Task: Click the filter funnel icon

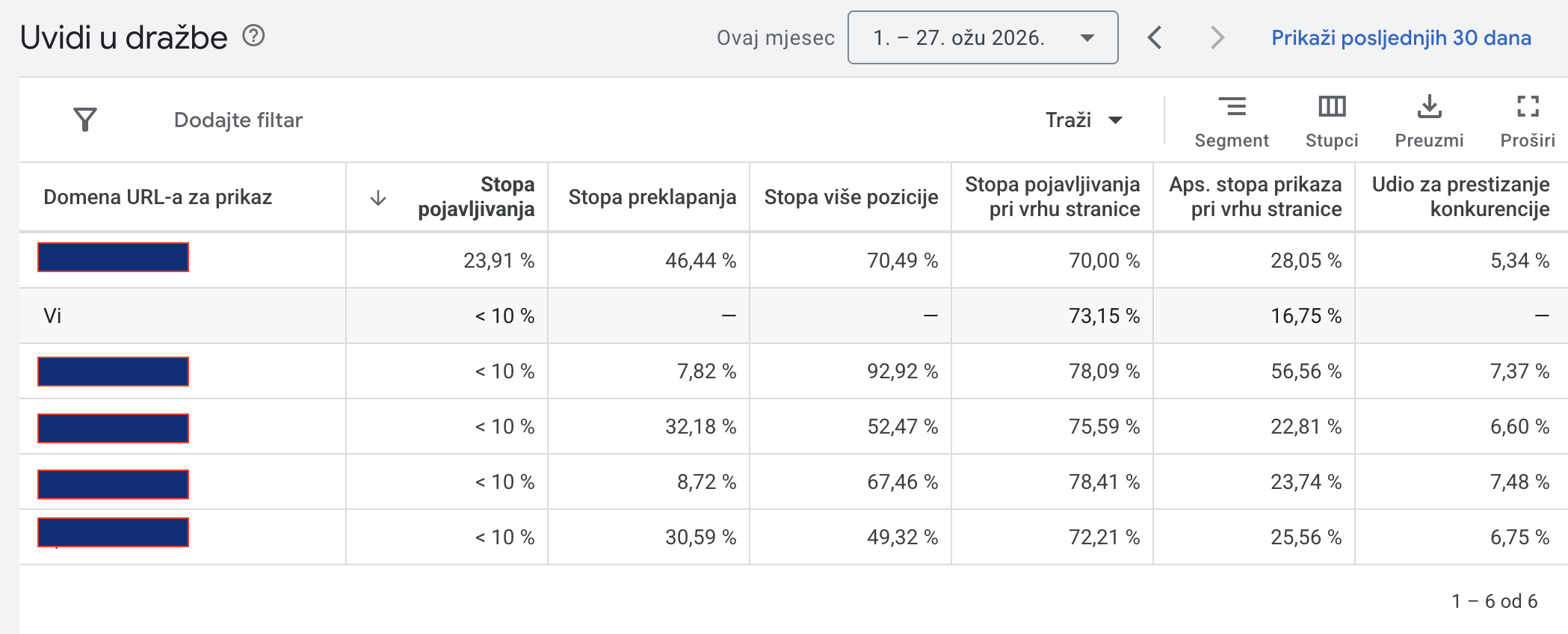Action: coord(85,120)
